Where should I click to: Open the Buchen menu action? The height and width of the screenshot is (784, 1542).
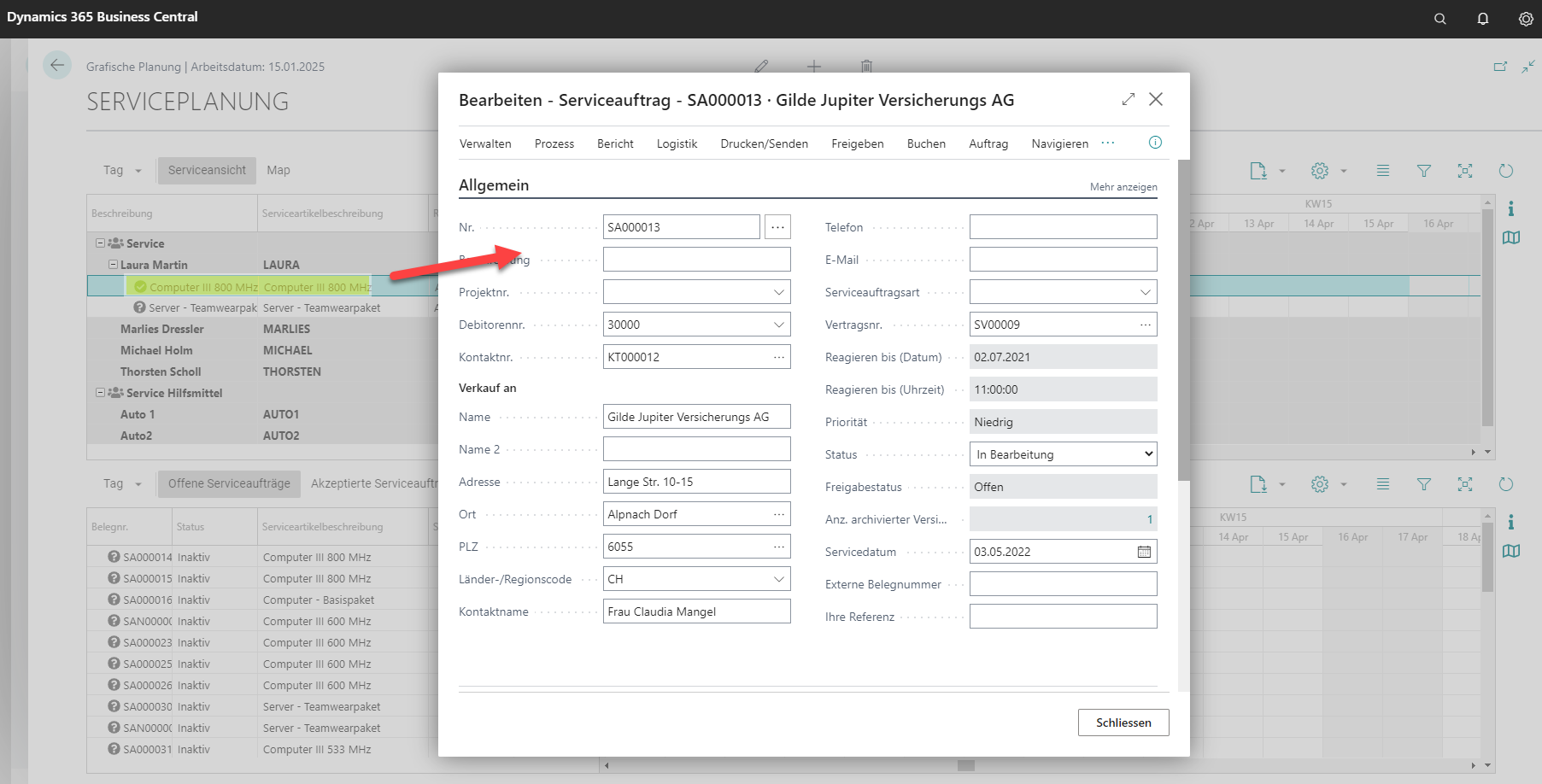926,143
